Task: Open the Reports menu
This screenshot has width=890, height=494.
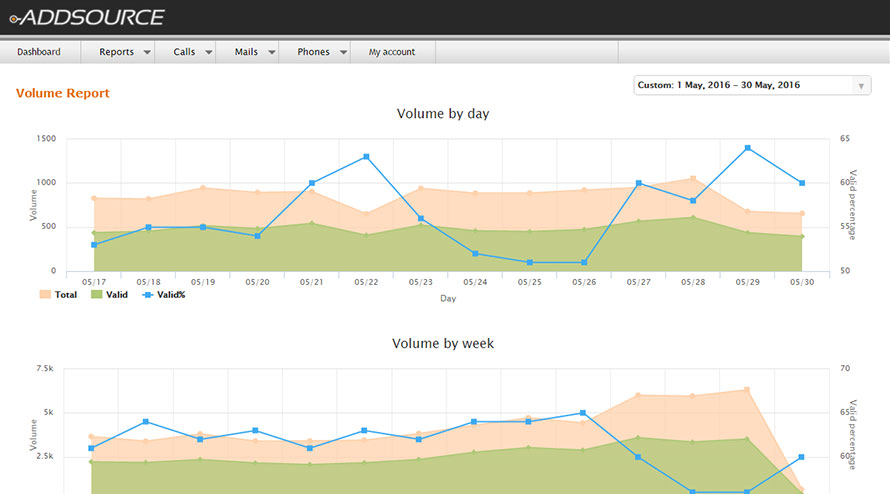Action: pos(116,52)
